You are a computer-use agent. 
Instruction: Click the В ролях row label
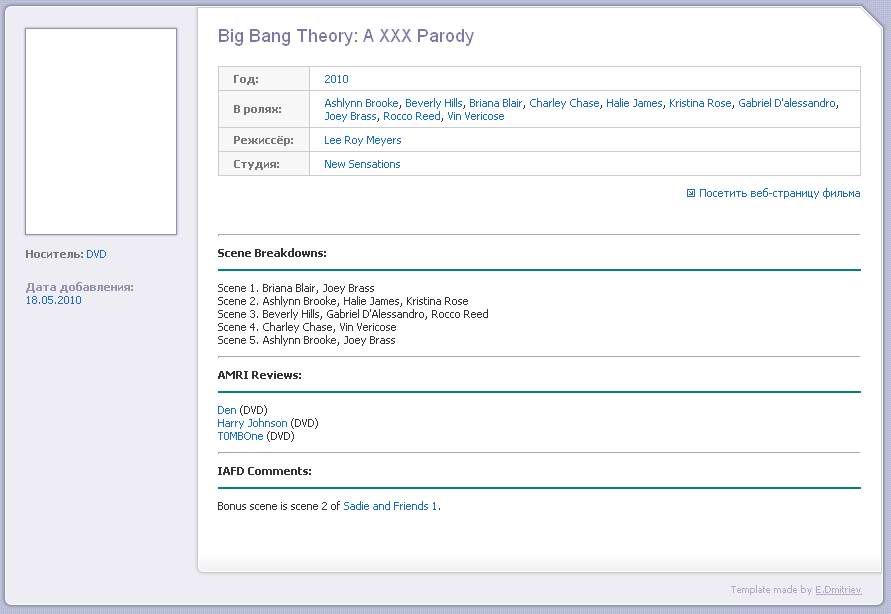pyautogui.click(x=257, y=109)
